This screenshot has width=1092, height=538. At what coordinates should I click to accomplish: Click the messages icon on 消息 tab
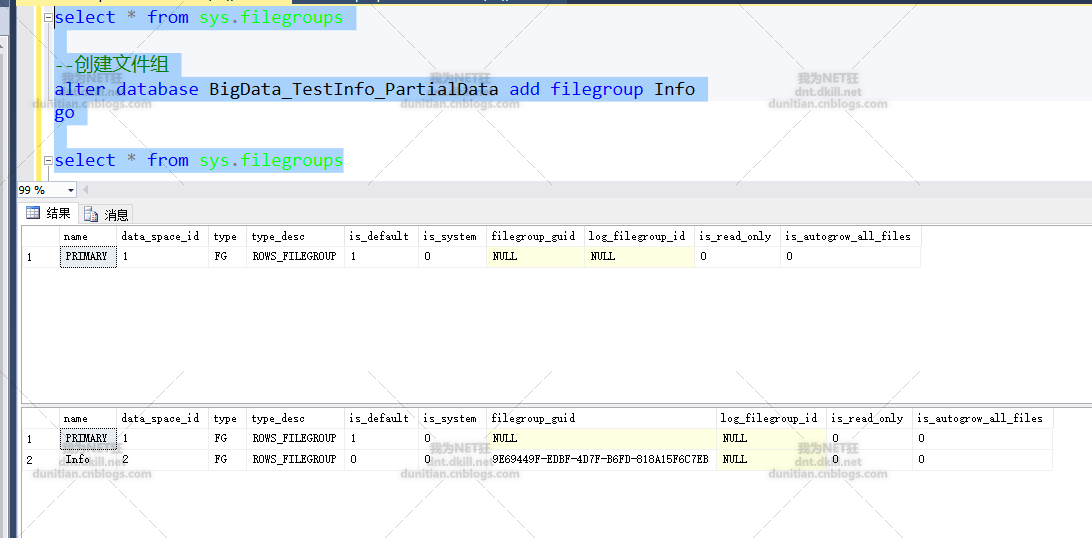point(91,214)
